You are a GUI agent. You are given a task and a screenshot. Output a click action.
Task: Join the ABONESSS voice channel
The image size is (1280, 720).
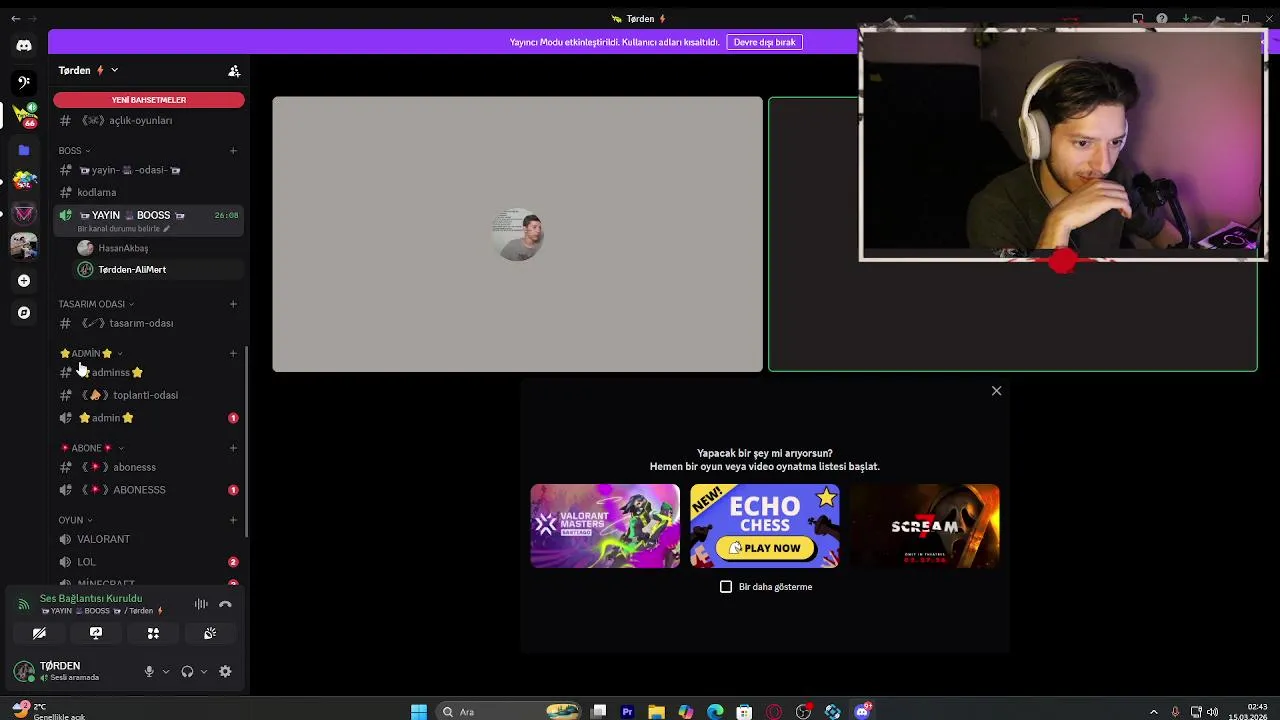pos(149,490)
